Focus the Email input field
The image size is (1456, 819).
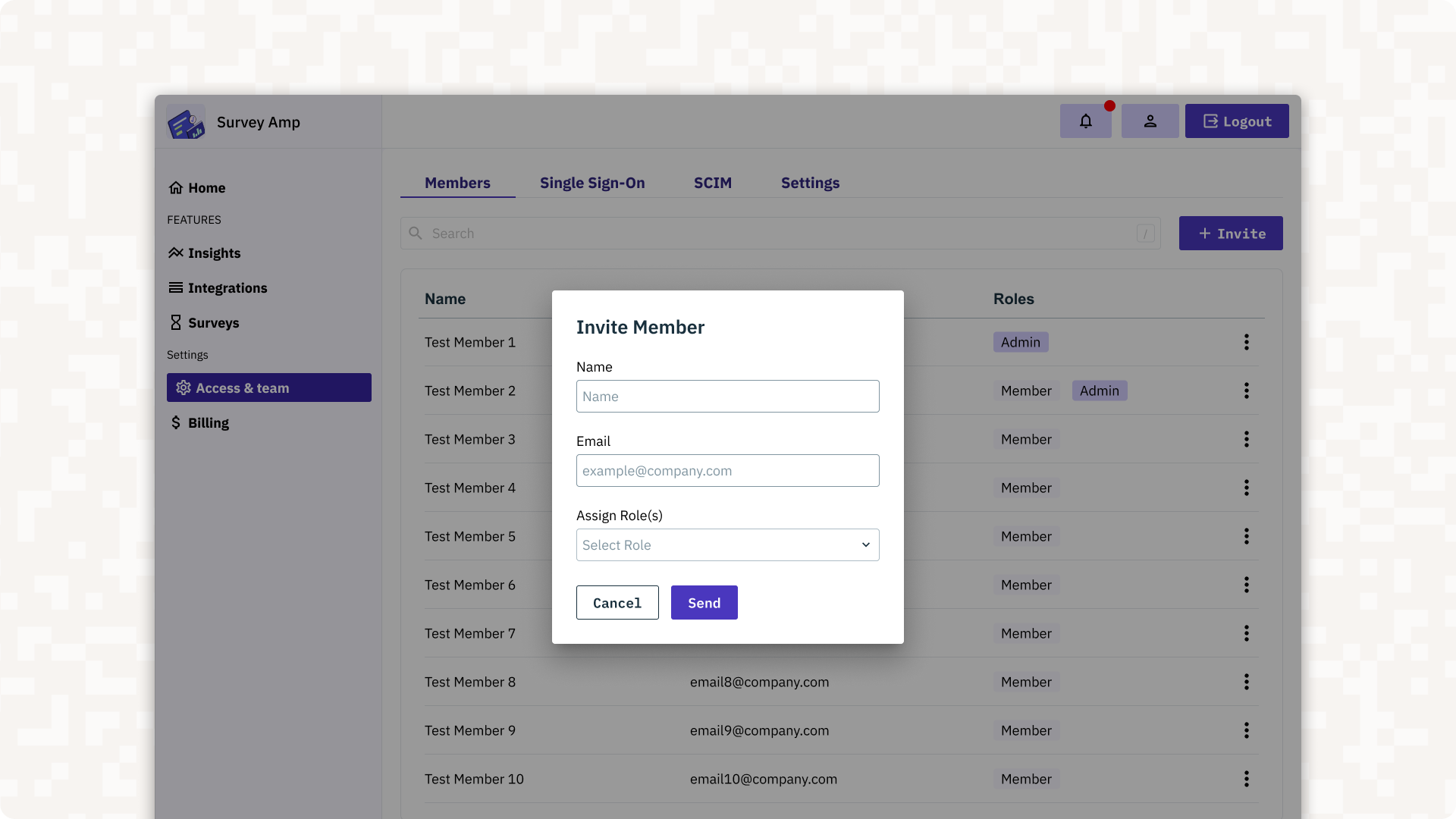pyautogui.click(x=727, y=471)
